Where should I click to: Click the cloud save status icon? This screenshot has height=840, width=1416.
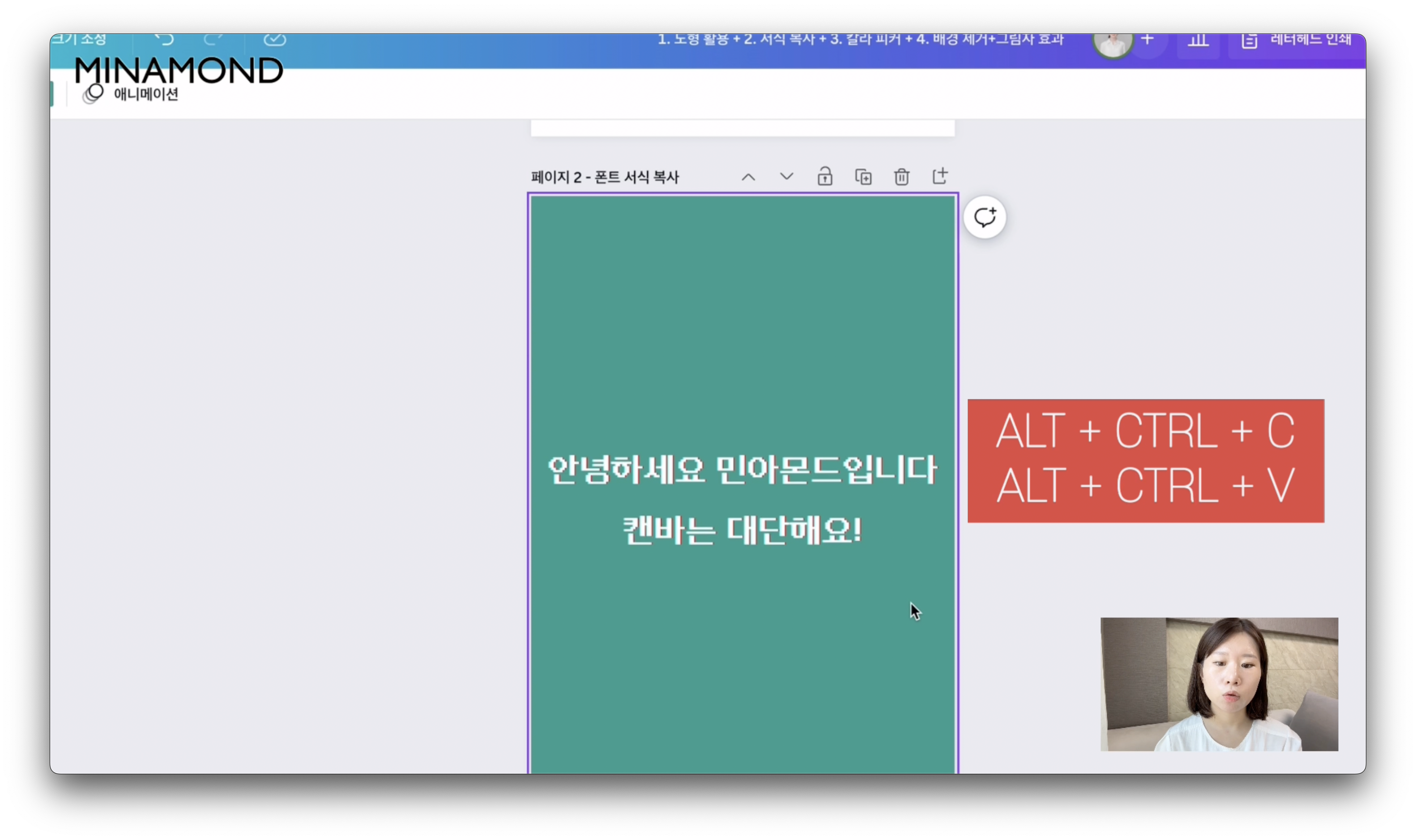(275, 40)
